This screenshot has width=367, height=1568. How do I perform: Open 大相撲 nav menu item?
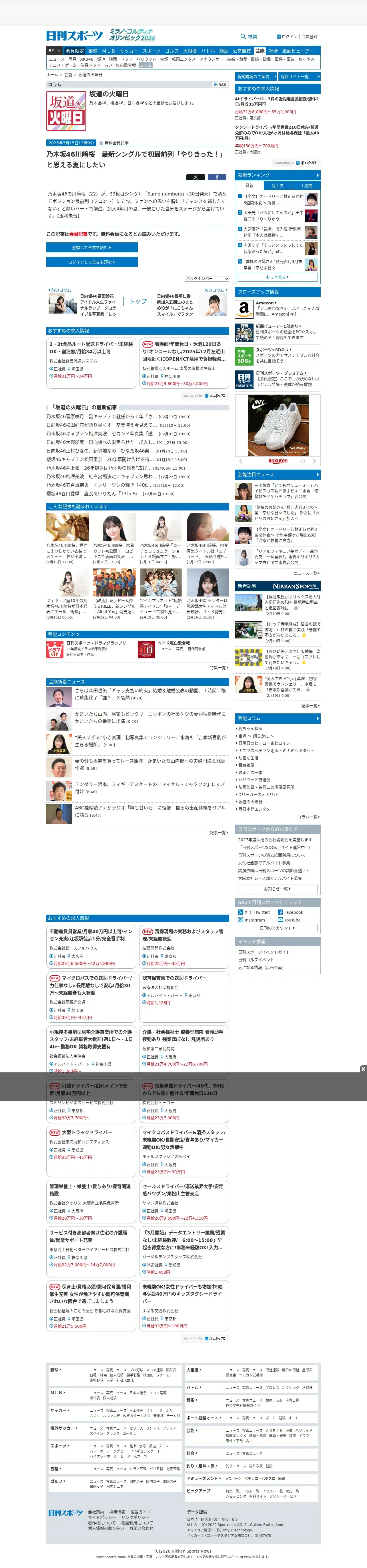pyautogui.click(x=190, y=51)
